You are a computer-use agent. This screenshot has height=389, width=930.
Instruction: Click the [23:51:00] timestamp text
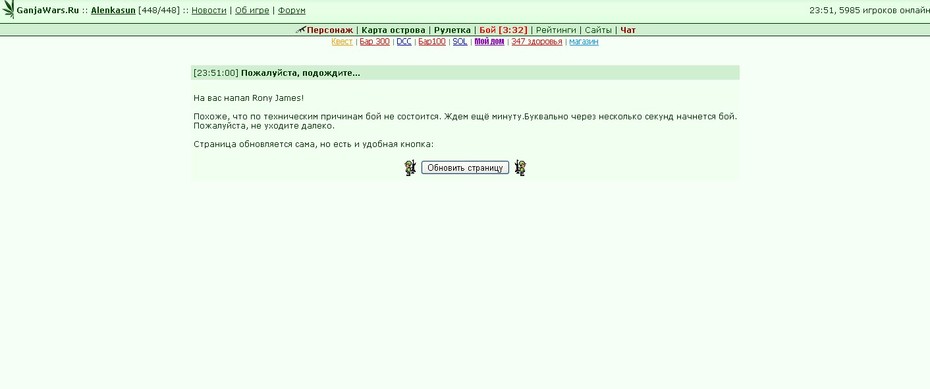tap(216, 73)
